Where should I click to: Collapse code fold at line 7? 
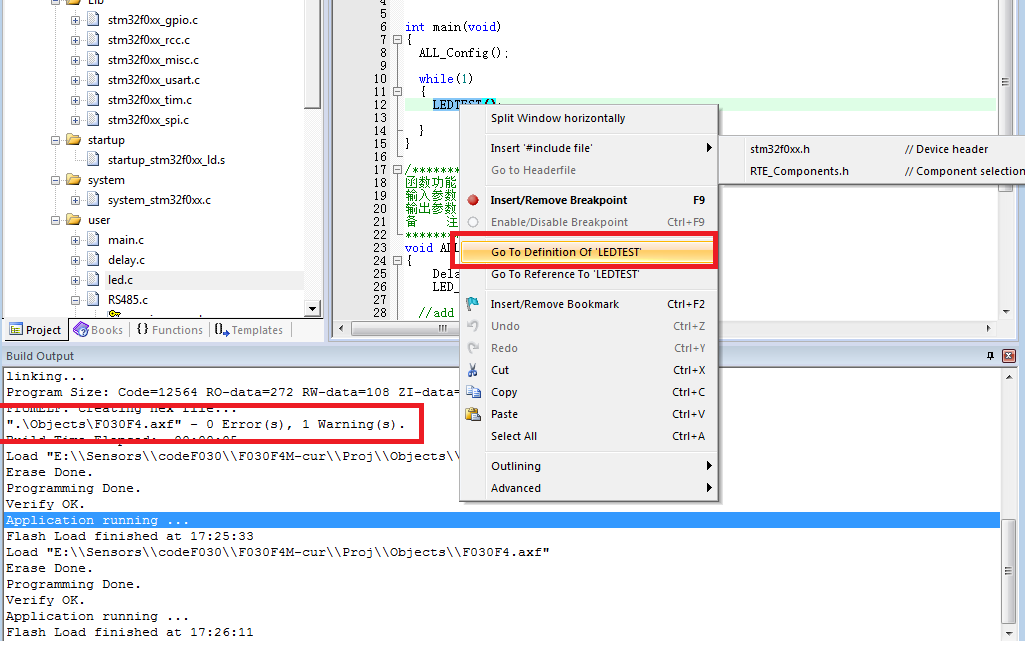(x=397, y=39)
